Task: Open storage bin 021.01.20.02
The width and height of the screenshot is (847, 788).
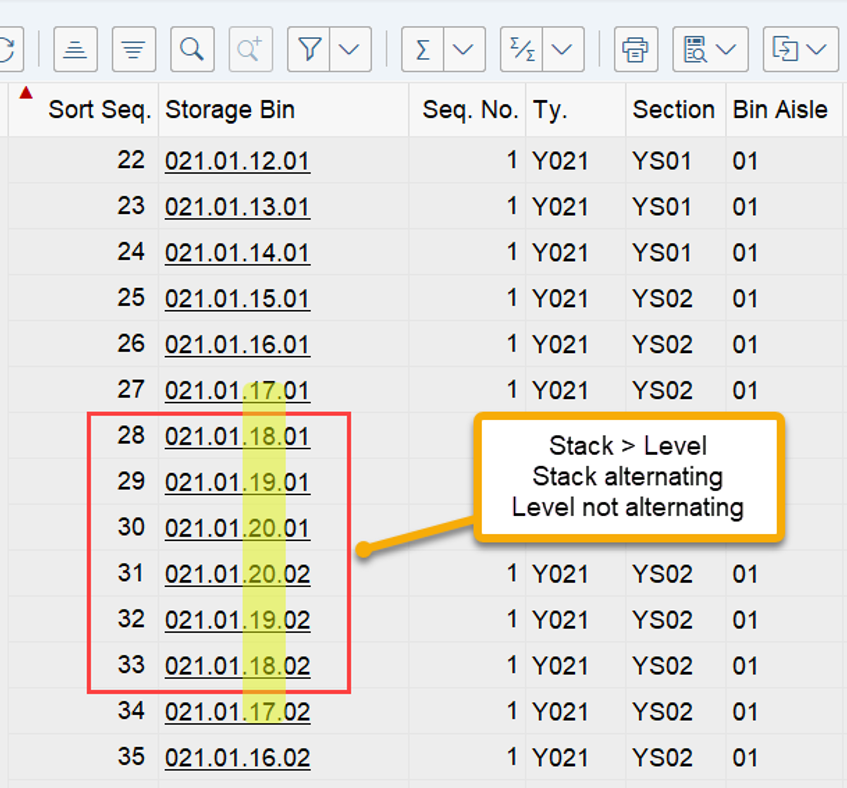Action: pos(237,574)
